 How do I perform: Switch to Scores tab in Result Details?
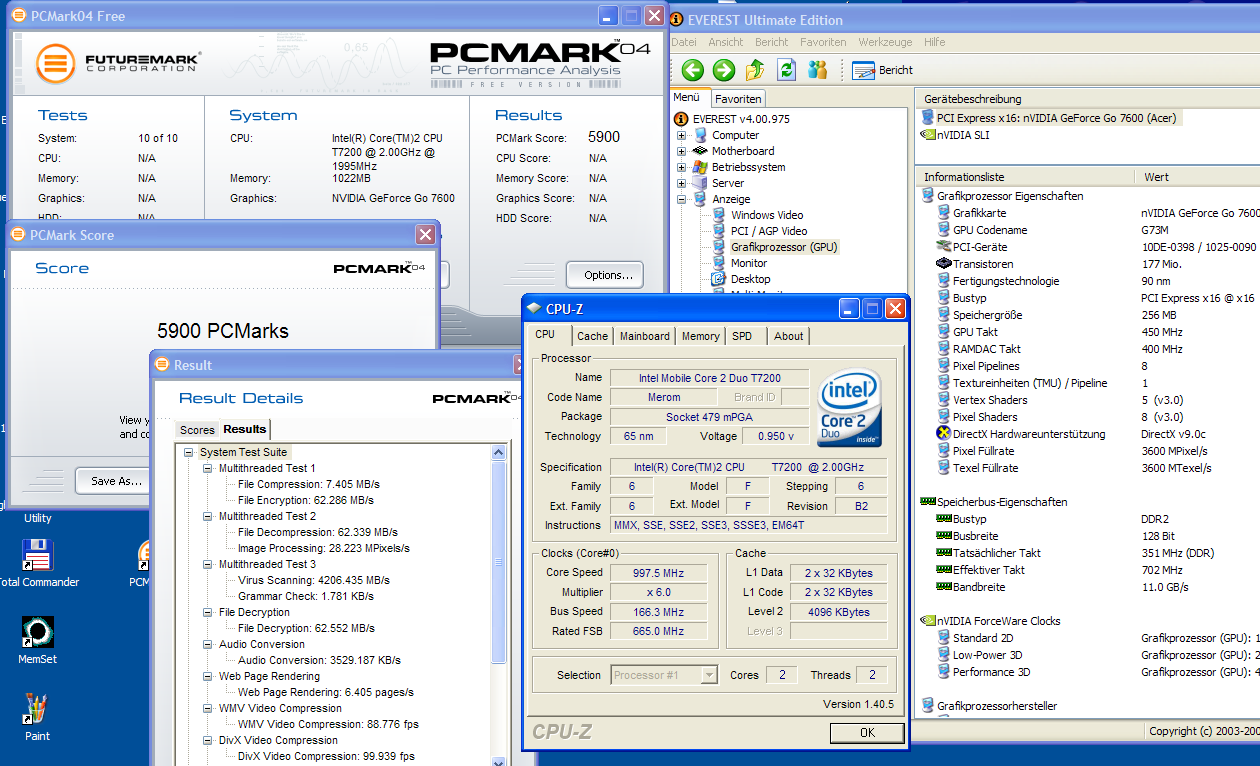(197, 430)
